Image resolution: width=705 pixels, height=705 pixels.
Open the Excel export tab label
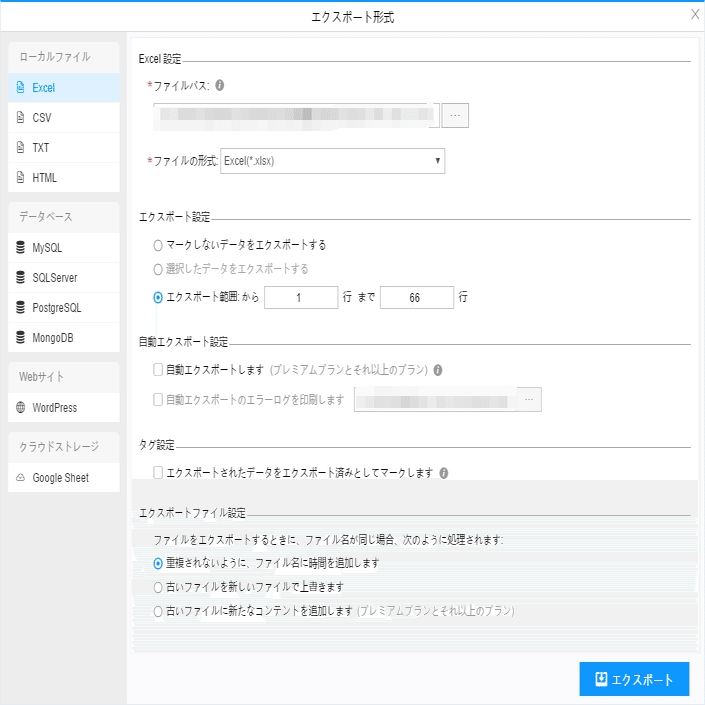tap(64, 88)
